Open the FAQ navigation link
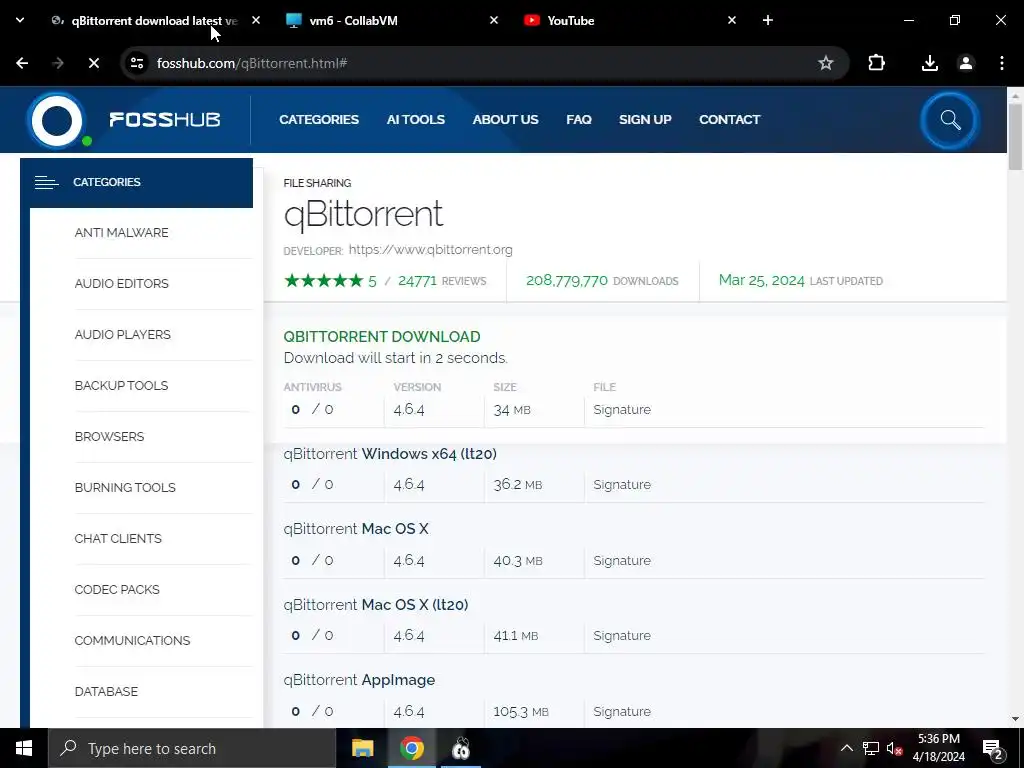This screenshot has width=1024, height=768. [579, 120]
